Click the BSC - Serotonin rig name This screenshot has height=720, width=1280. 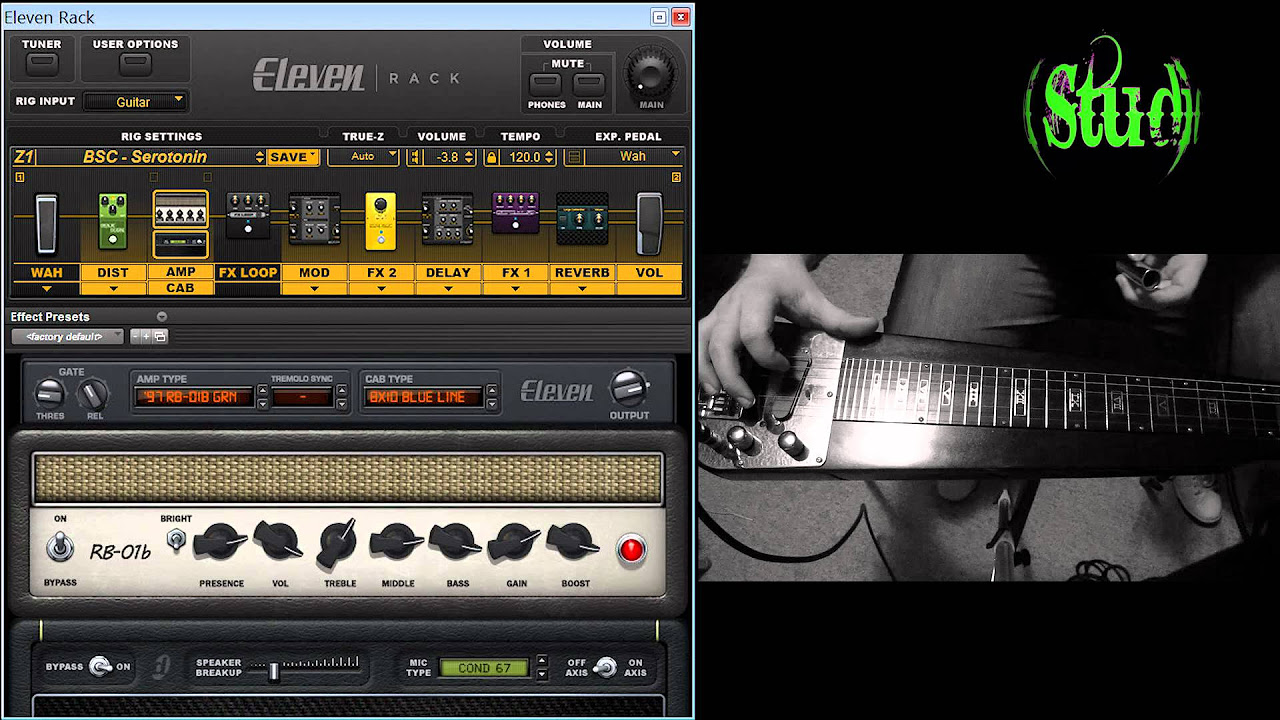click(145, 157)
